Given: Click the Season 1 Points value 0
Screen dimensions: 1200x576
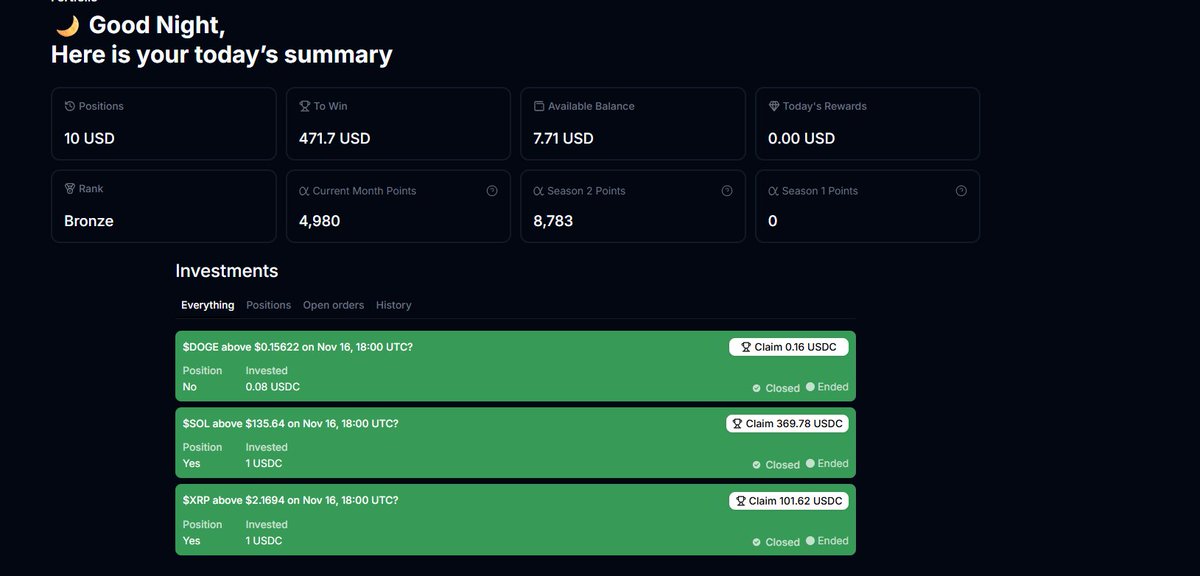Looking at the screenshot, I should click(x=773, y=221).
